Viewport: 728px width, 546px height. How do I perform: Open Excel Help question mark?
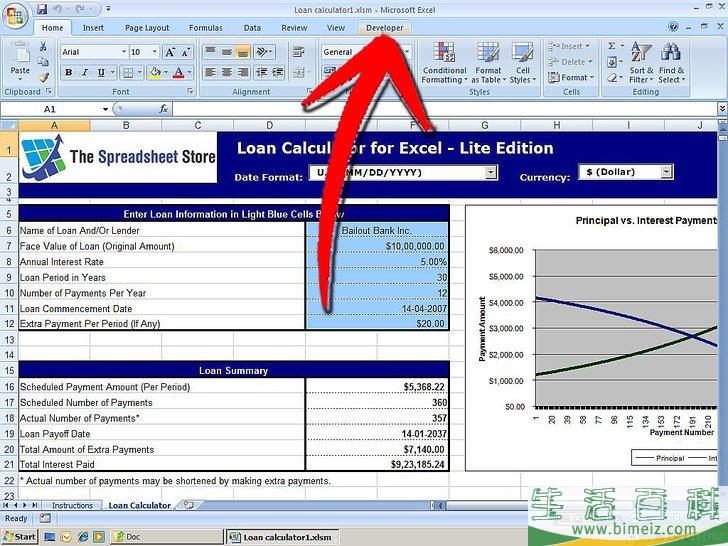[673, 27]
